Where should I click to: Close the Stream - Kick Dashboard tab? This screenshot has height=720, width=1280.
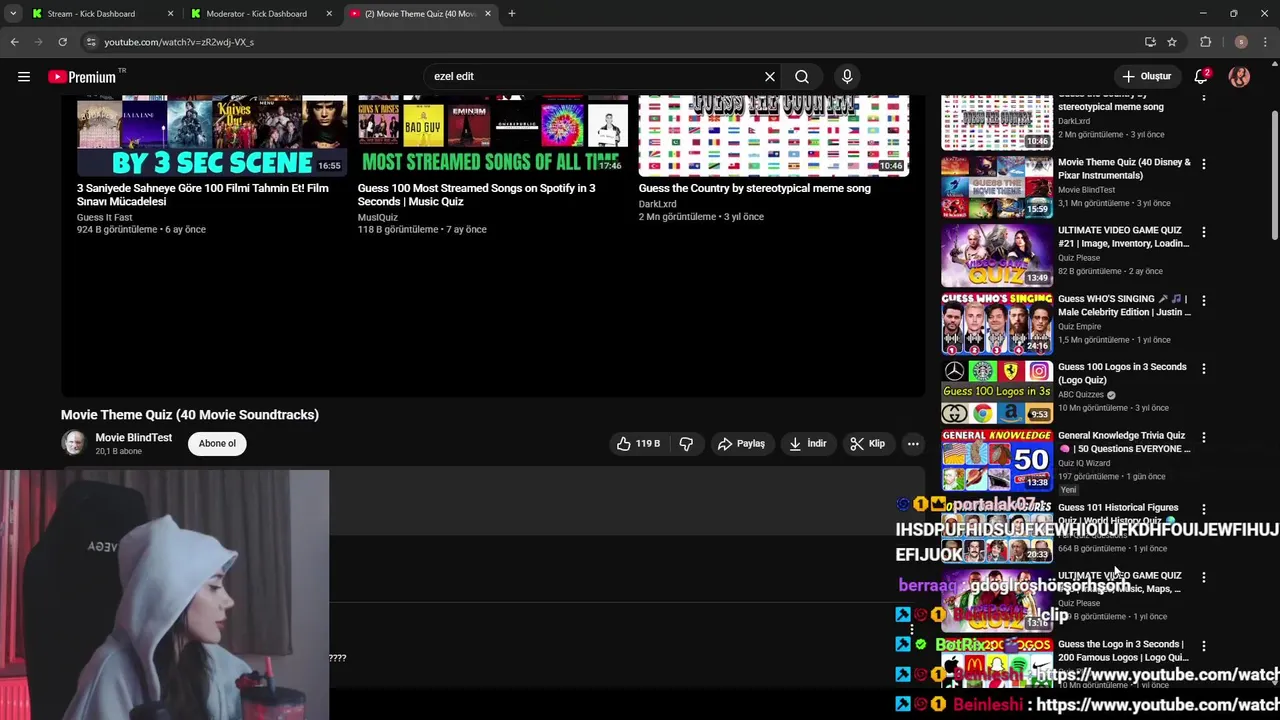[x=170, y=14]
